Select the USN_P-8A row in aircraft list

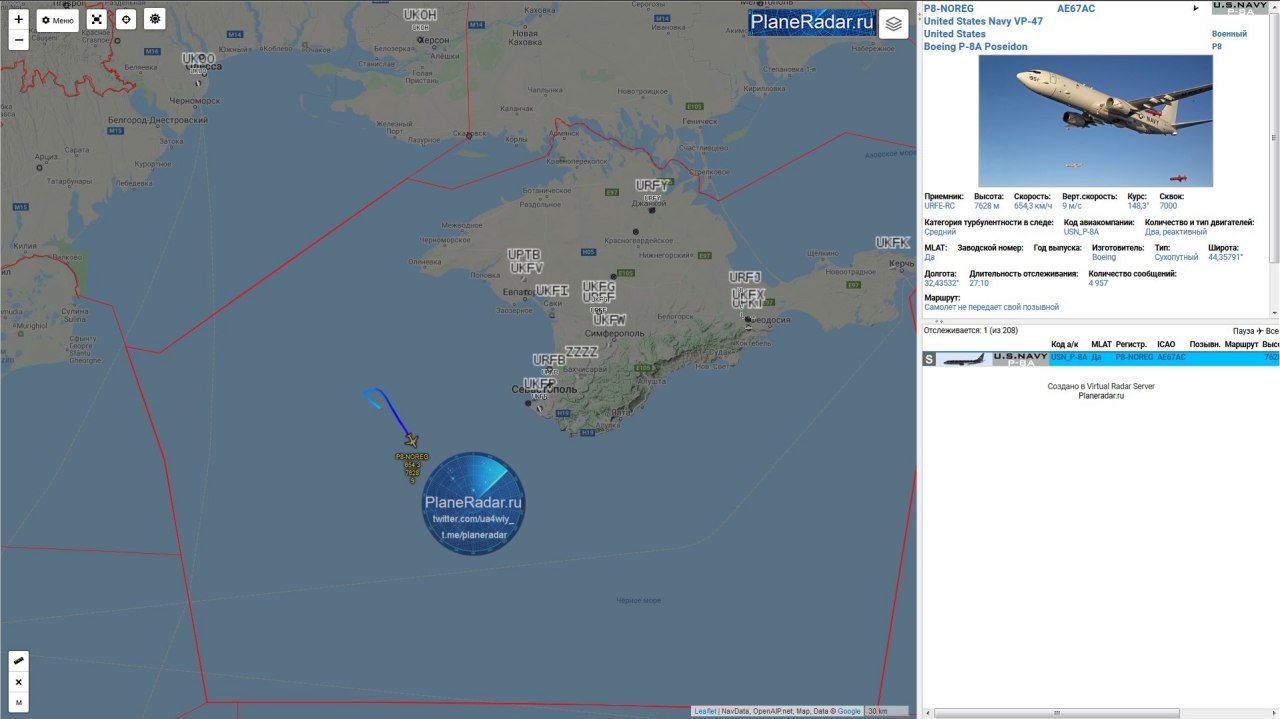1100,358
